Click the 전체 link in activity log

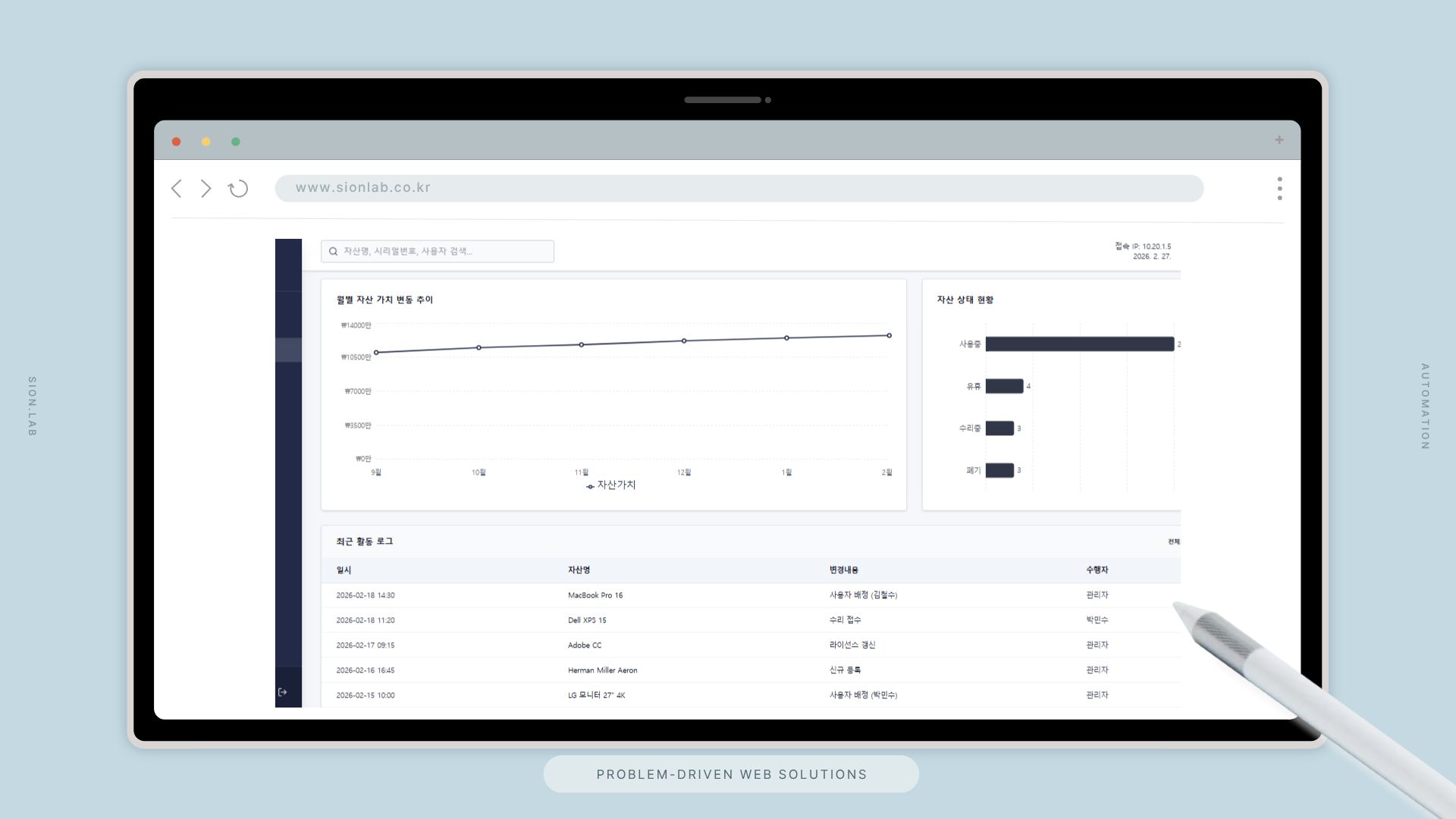pos(1174,541)
